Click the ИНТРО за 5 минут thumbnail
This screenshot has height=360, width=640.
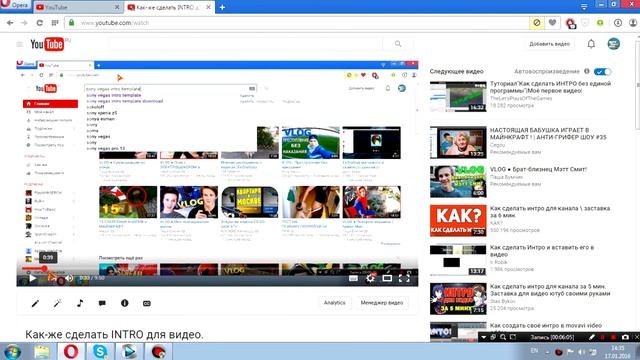458,299
